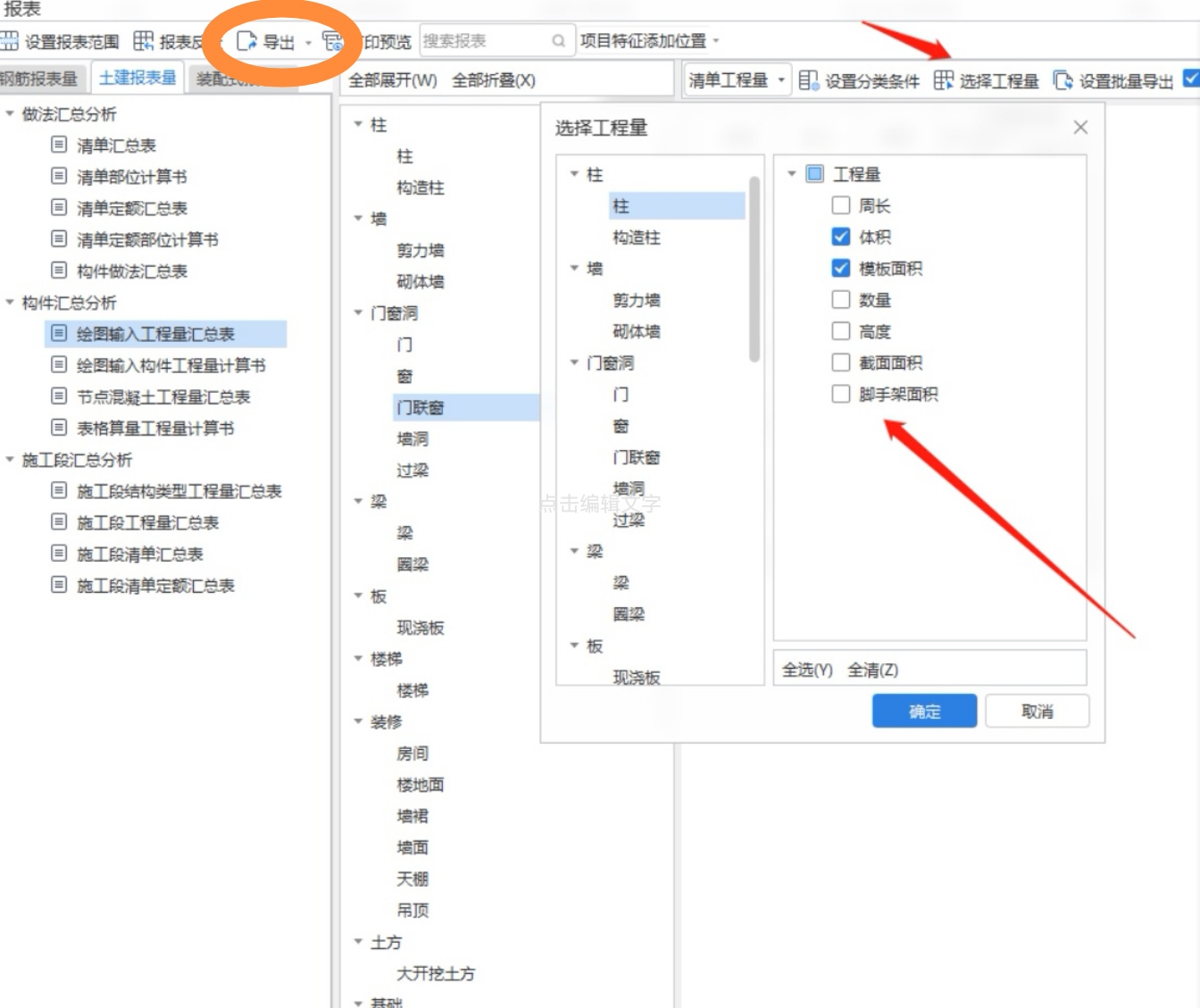
Task: Click the 全选(Y) button
Action: 807,670
